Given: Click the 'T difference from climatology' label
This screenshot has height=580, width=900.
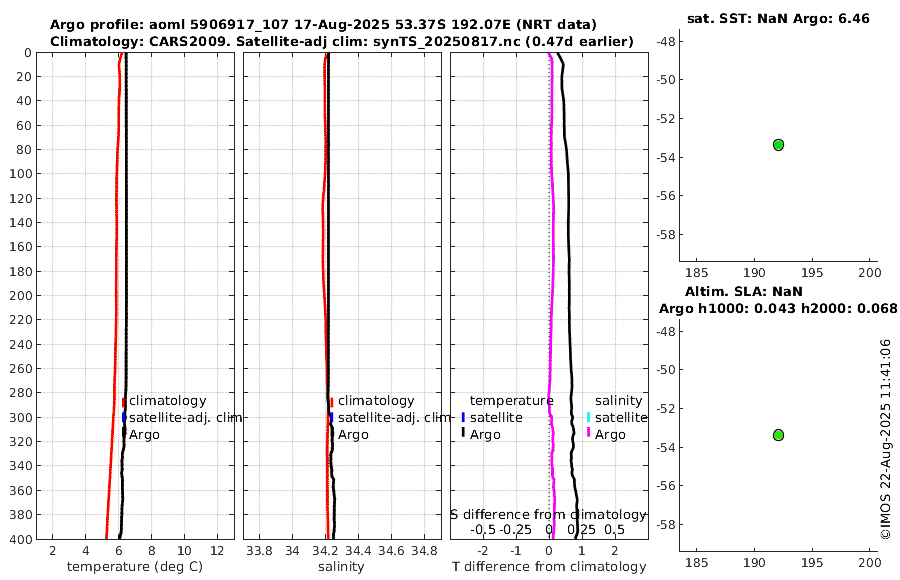Looking at the screenshot, I should point(549,567).
